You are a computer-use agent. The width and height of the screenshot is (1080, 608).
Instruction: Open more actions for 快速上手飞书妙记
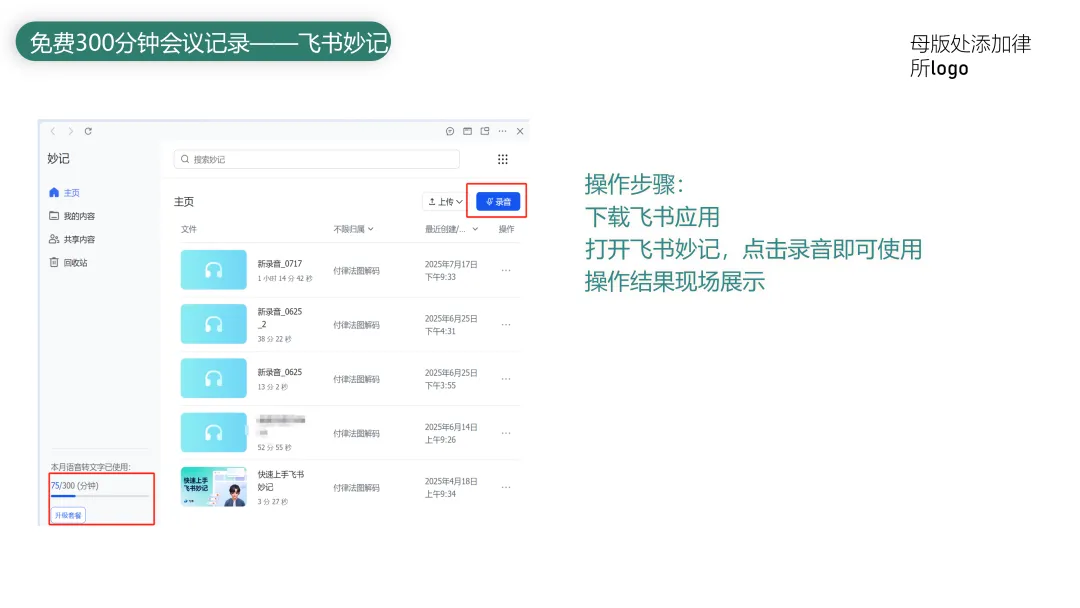506,488
